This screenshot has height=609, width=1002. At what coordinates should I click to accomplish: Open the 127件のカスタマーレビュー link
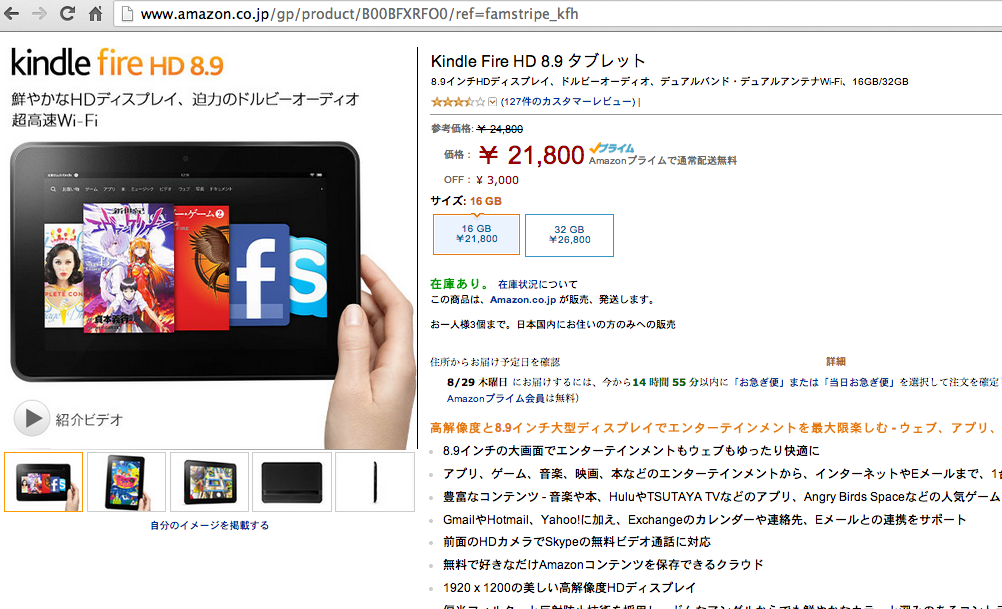[x=568, y=102]
